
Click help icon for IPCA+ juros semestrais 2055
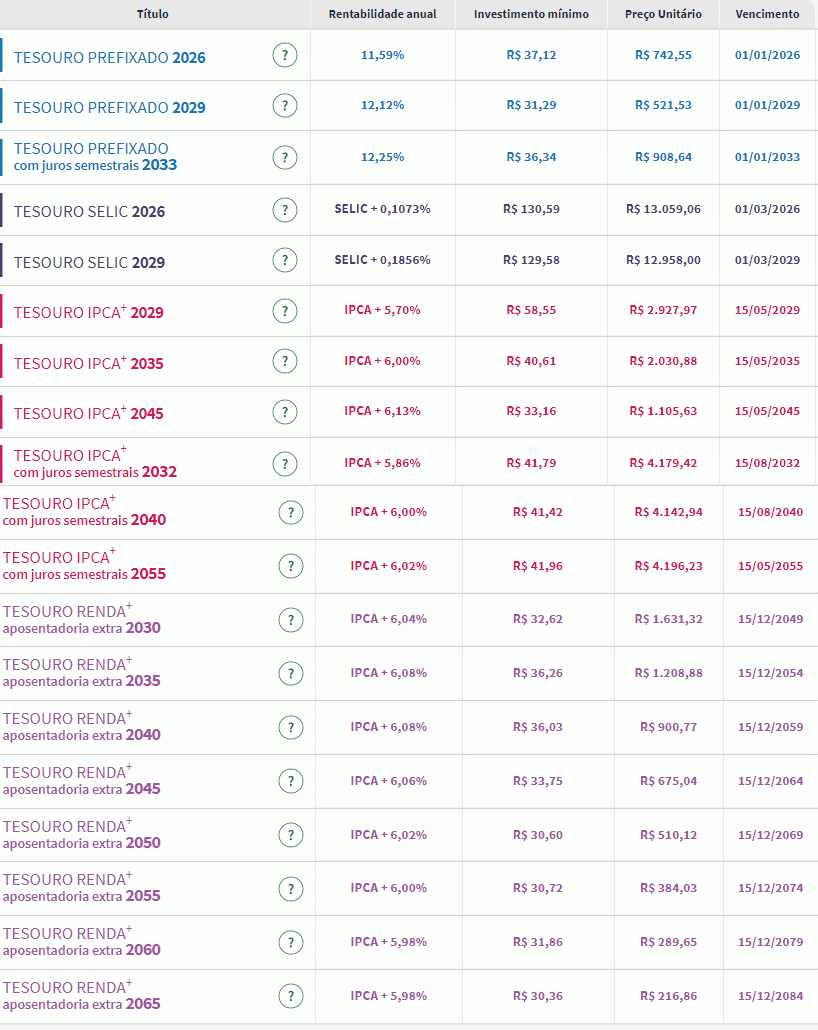pos(290,566)
